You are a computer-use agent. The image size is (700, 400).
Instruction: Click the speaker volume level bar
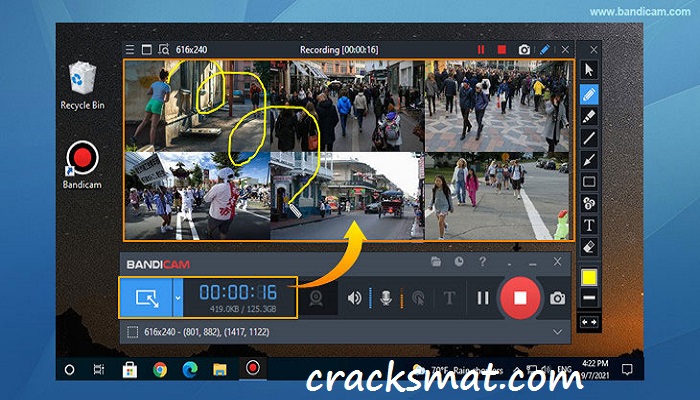click(371, 298)
